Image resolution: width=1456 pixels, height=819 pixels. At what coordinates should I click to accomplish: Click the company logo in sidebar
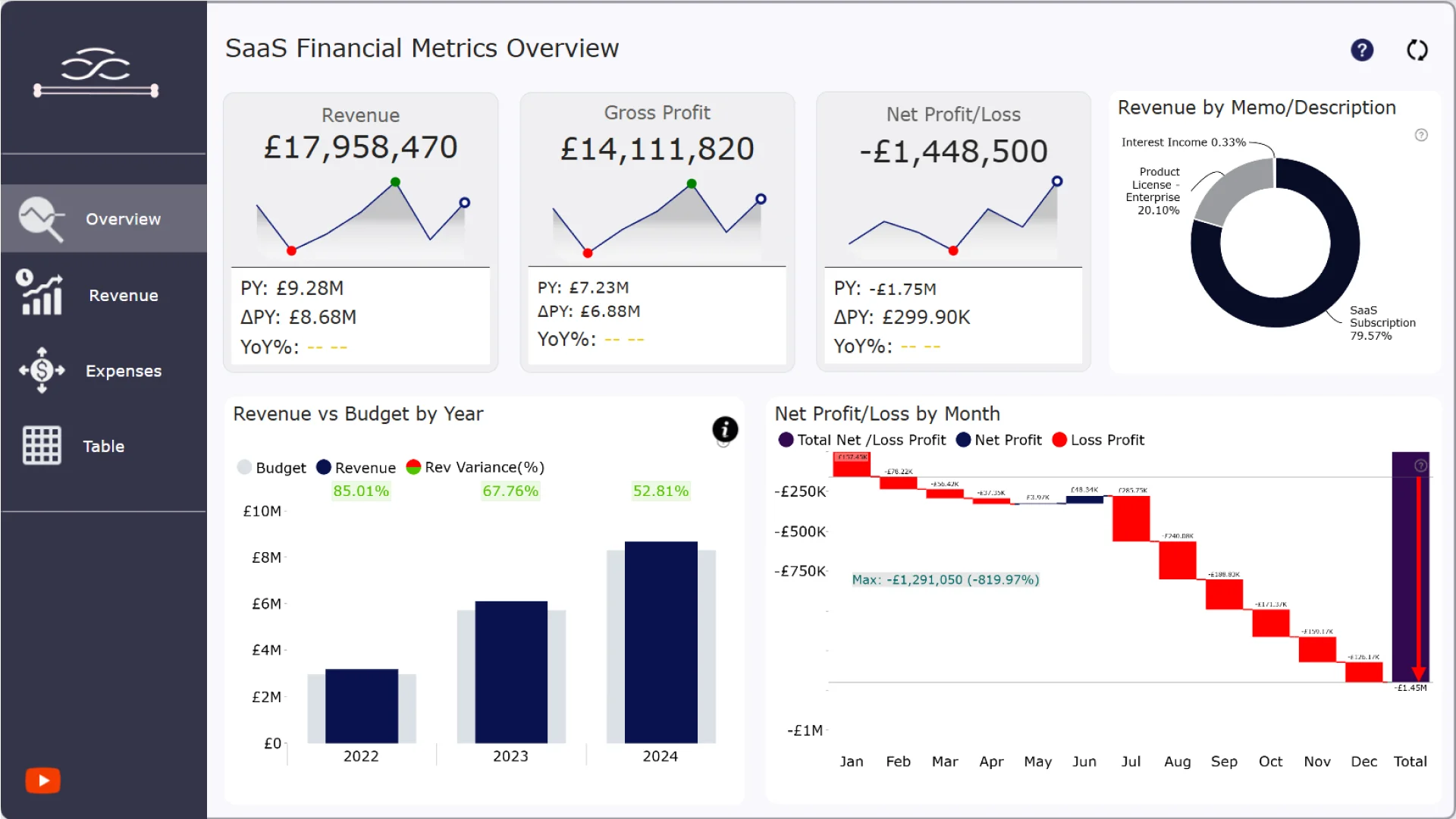click(x=96, y=73)
